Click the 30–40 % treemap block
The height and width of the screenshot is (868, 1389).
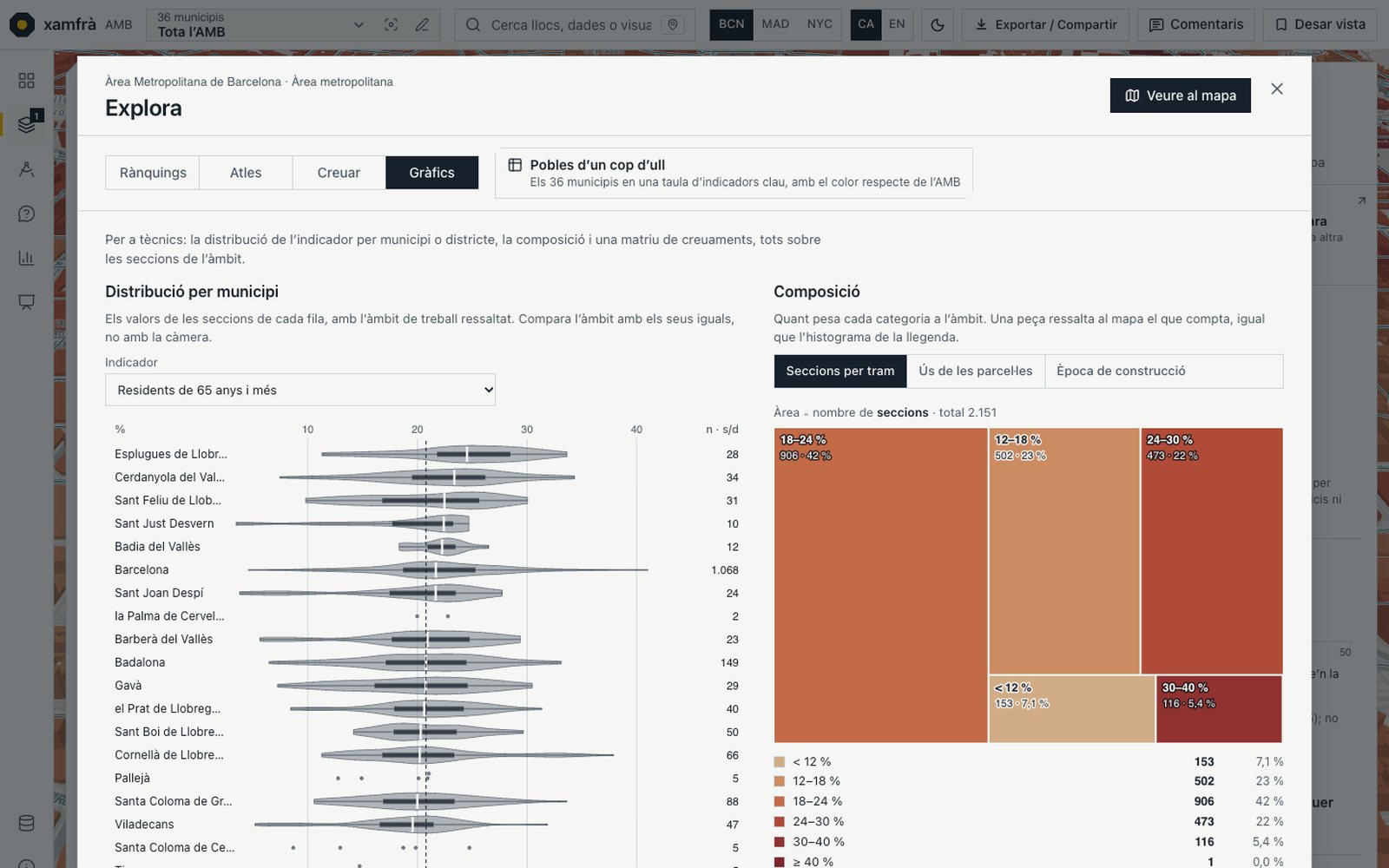pos(1219,709)
